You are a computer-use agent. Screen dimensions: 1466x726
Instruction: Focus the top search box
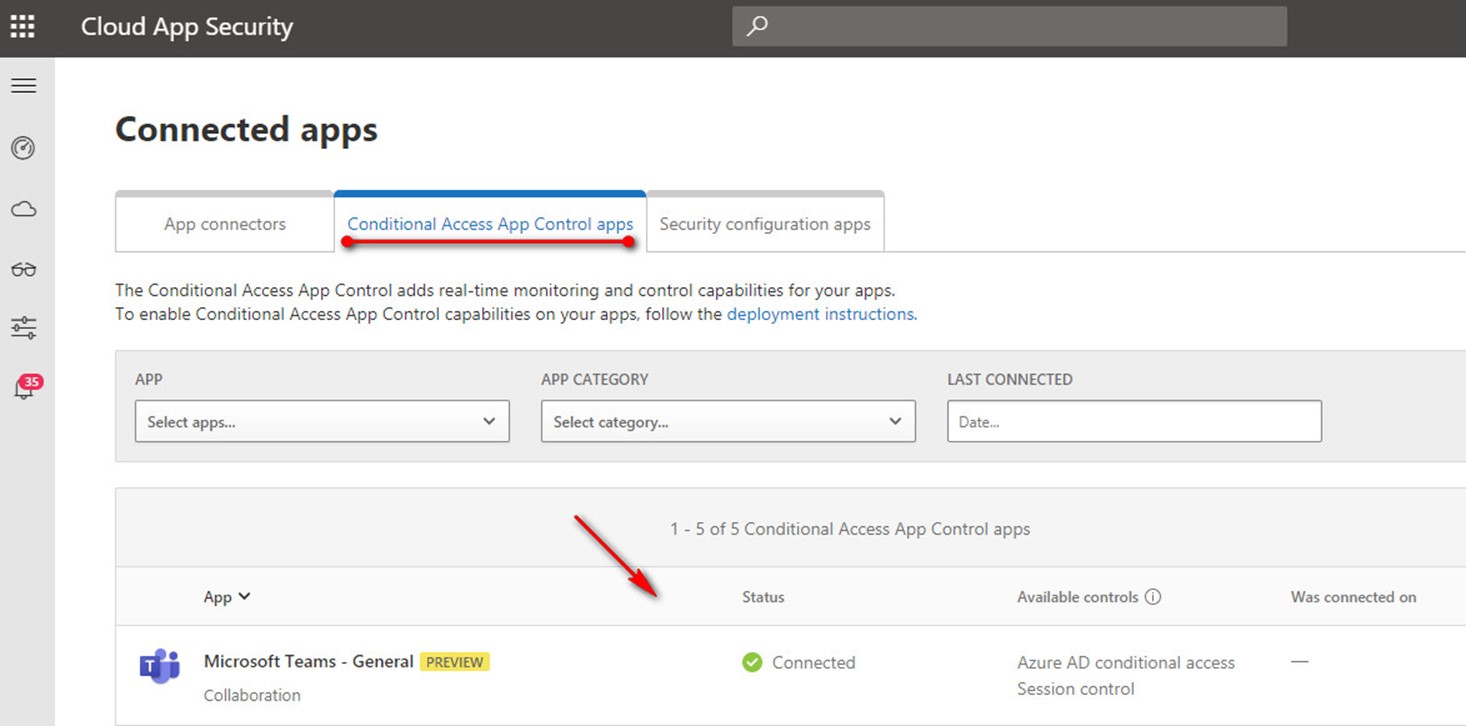tap(1009, 26)
